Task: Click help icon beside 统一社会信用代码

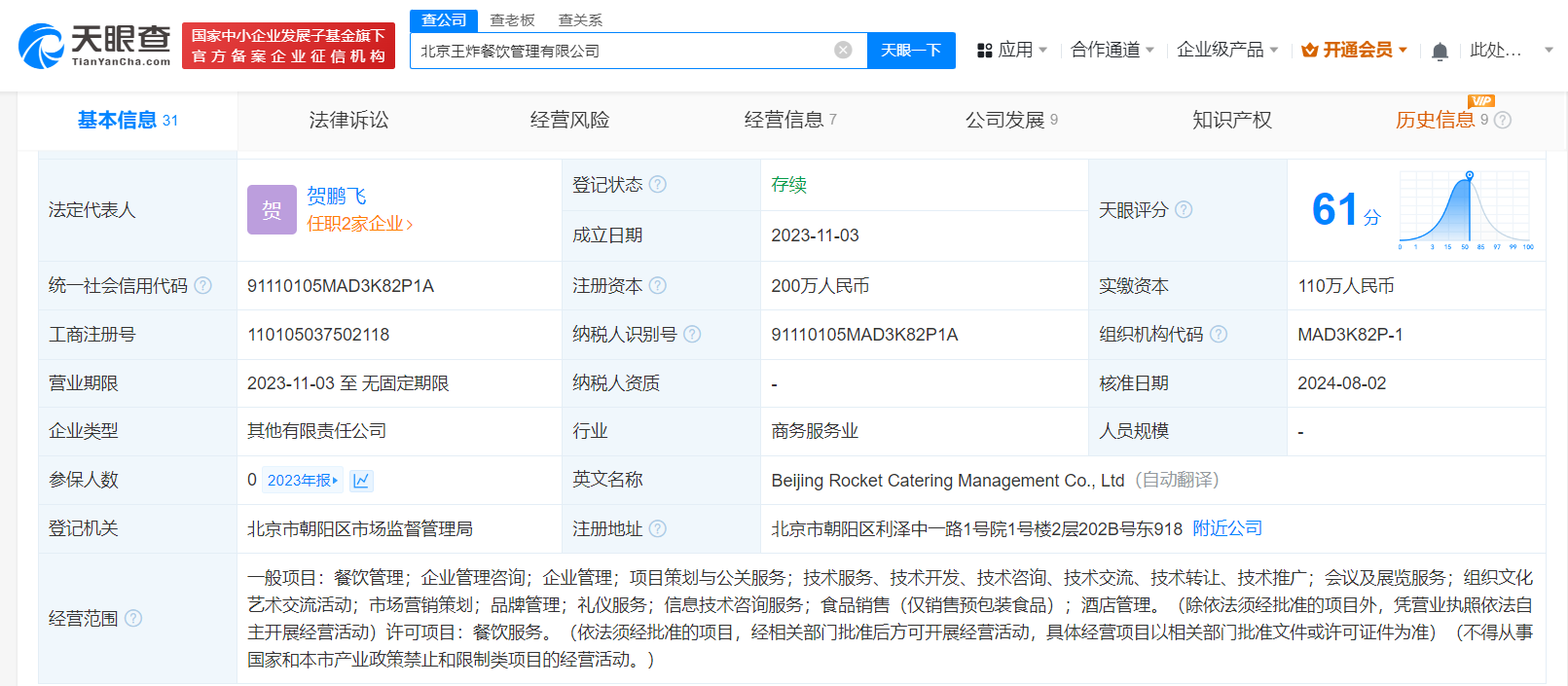Action: pos(202,286)
